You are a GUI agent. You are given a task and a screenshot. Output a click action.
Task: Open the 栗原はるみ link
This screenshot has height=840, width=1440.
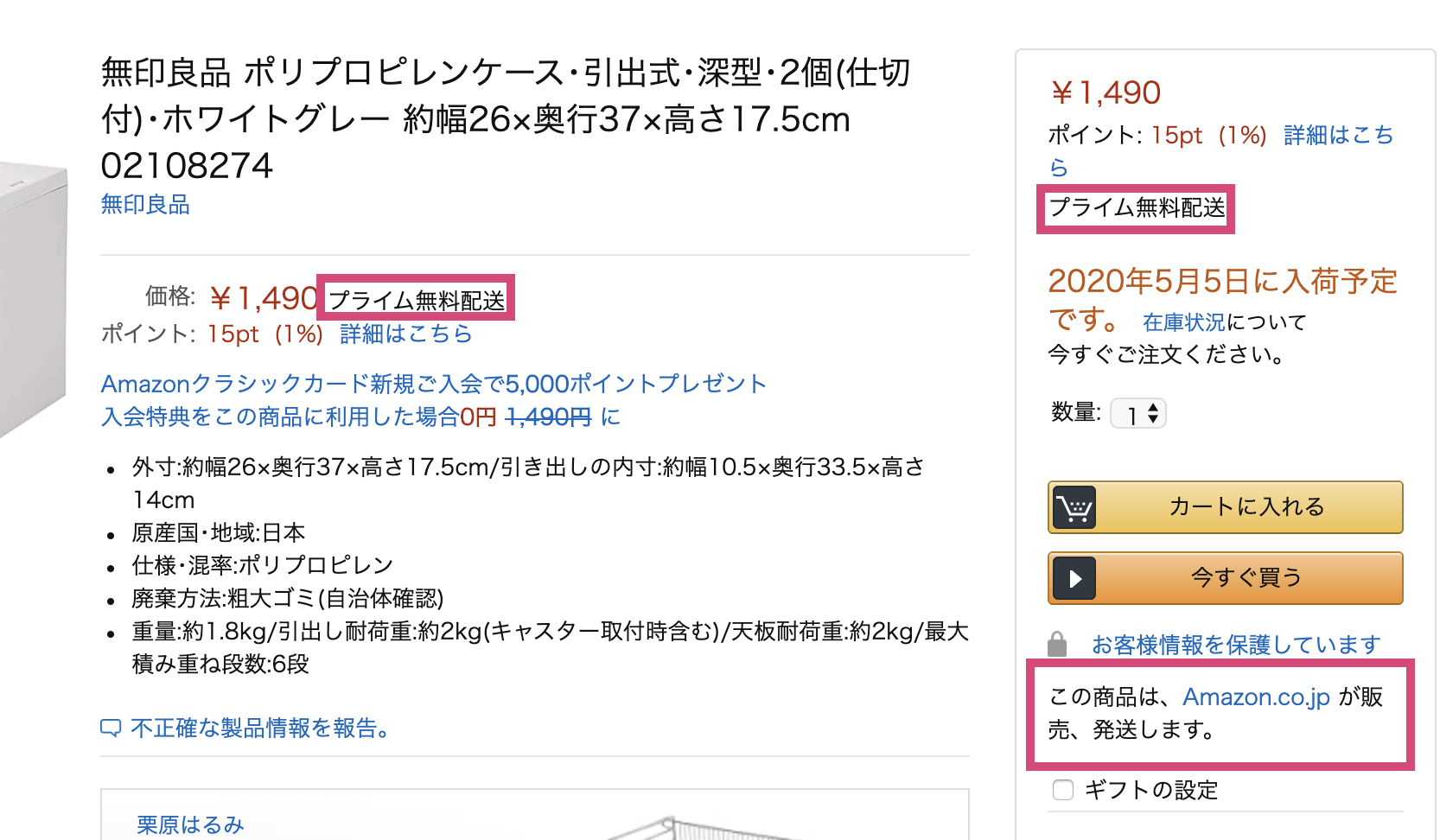pyautogui.click(x=190, y=824)
